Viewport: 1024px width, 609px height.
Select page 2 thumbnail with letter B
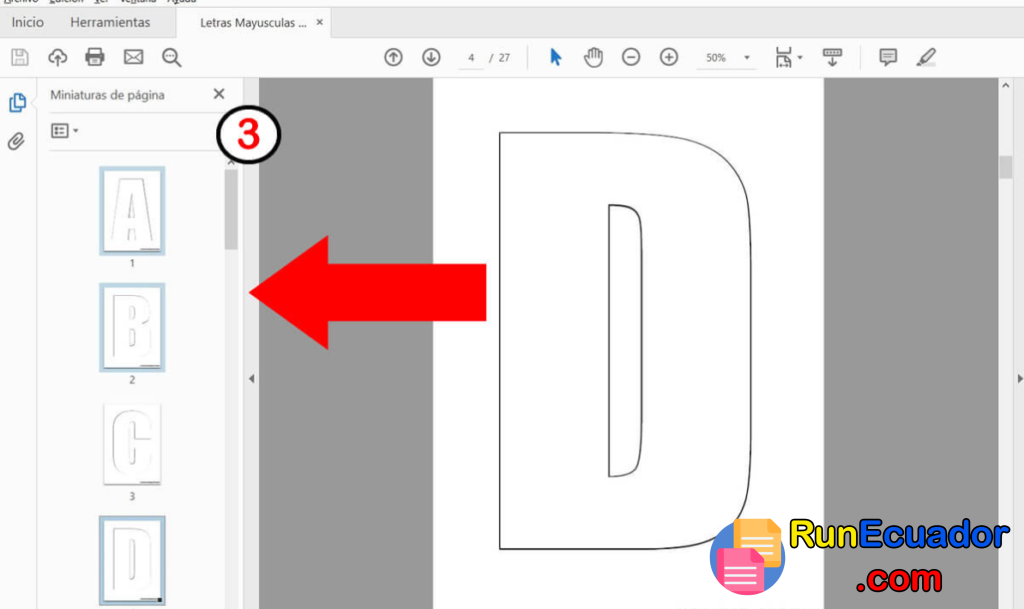tap(132, 328)
